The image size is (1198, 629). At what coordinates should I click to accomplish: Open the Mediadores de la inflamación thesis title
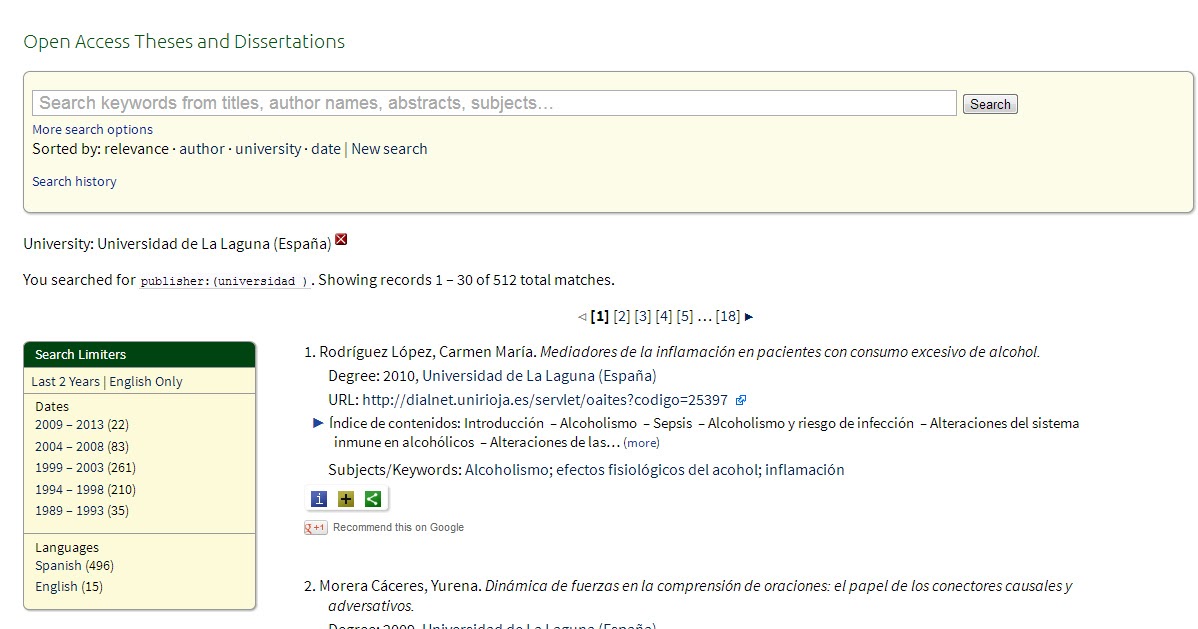tap(790, 352)
